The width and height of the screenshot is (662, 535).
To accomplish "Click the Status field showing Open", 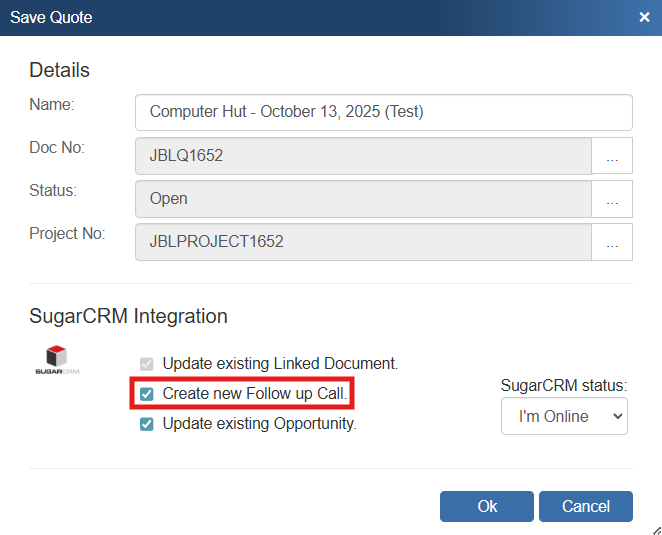I will click(x=363, y=199).
